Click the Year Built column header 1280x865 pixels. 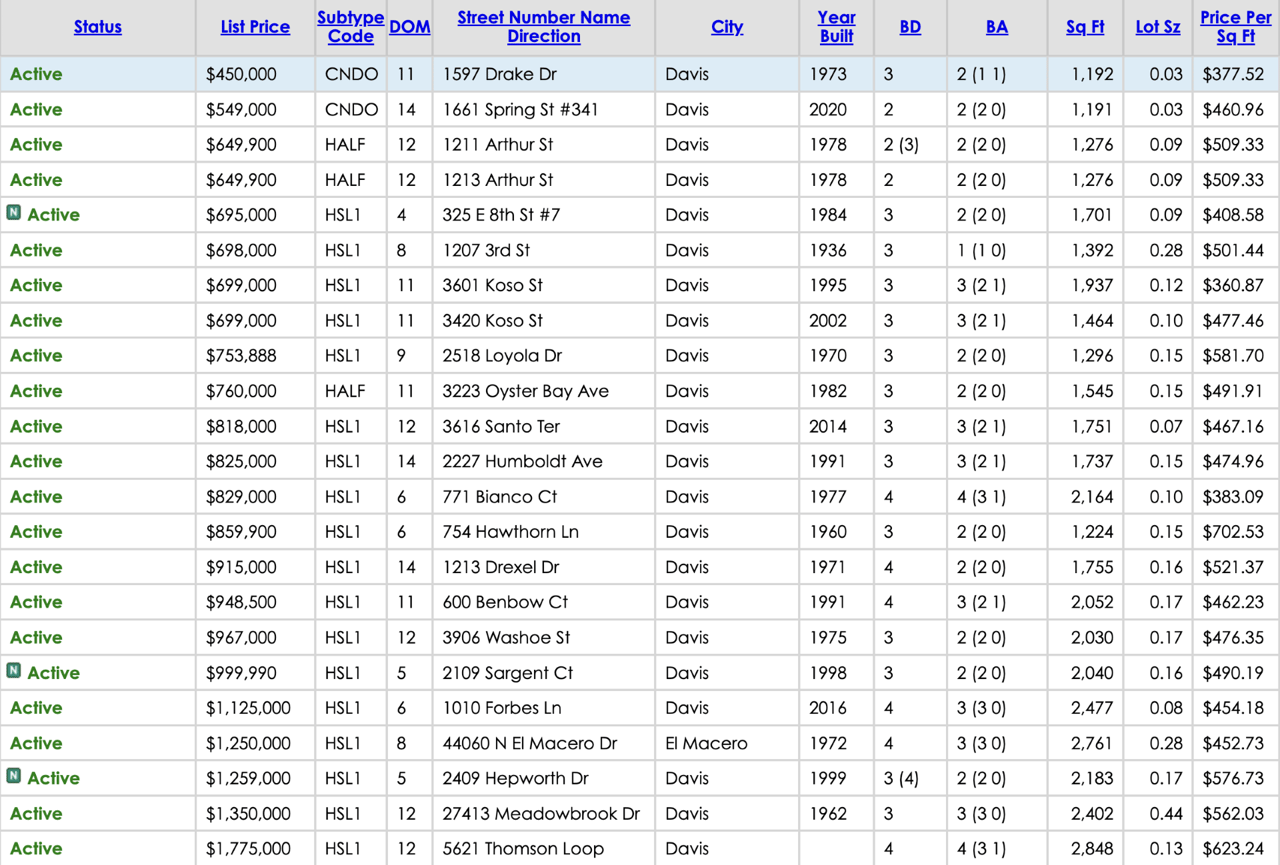[837, 27]
